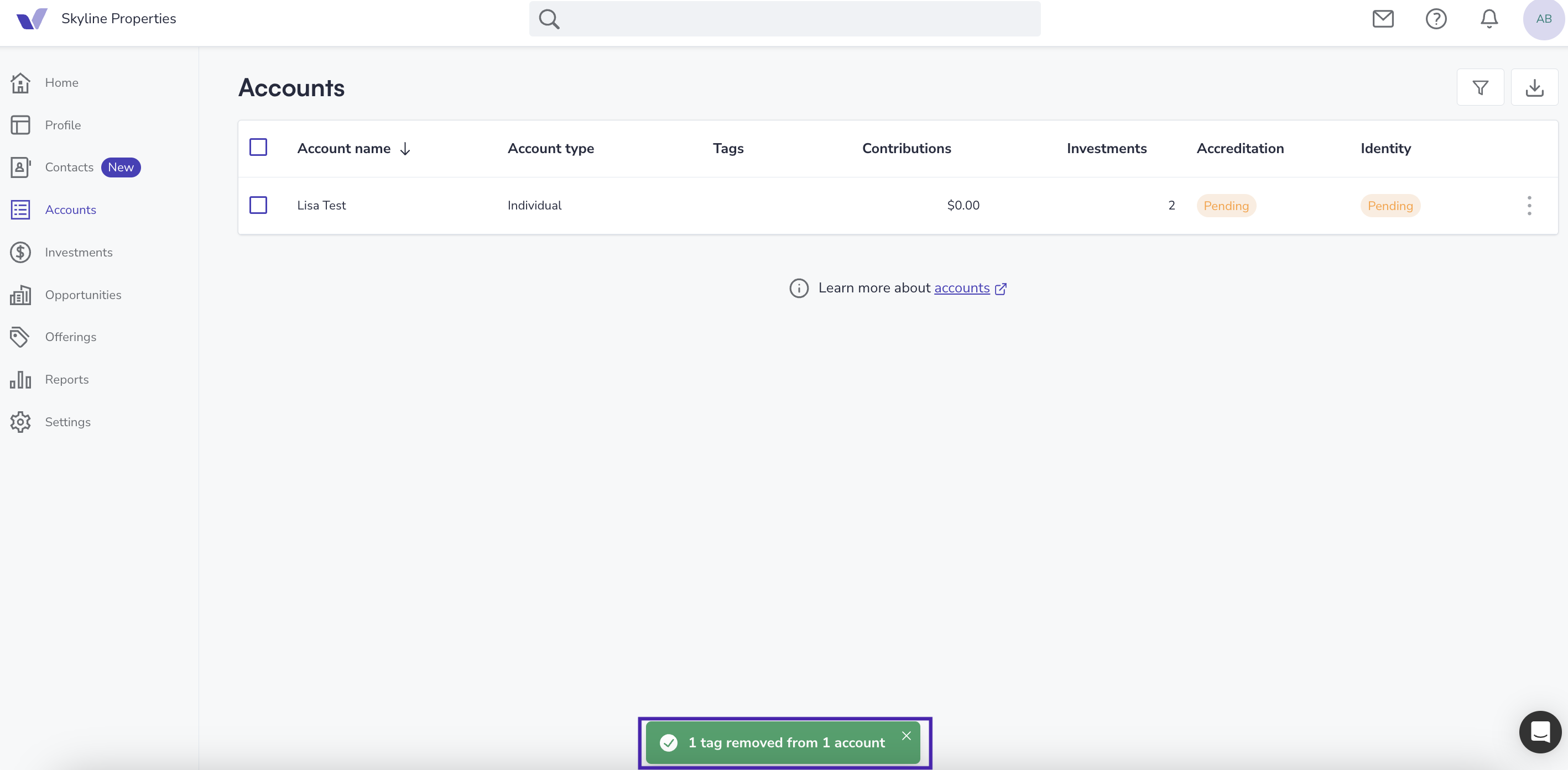Click the Home house icon in the sidebar

click(20, 83)
